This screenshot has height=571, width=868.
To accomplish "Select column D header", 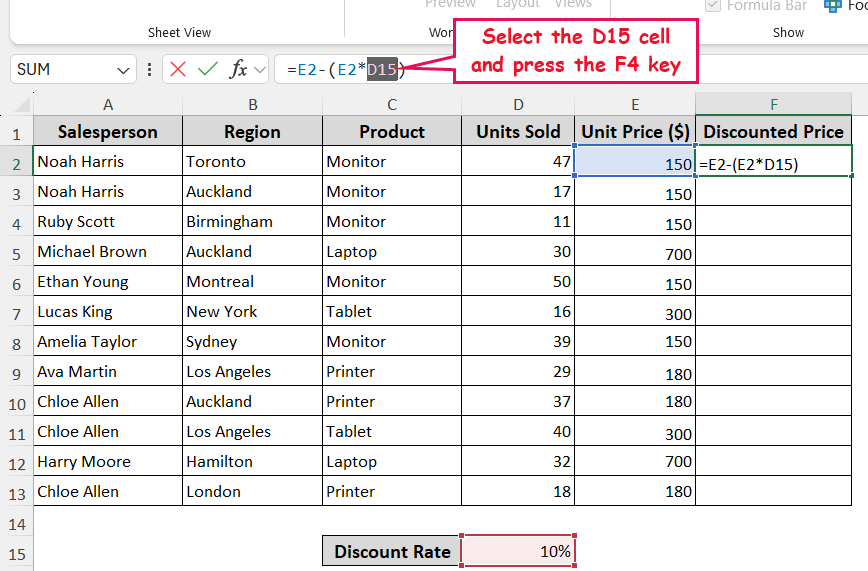I will (x=518, y=104).
